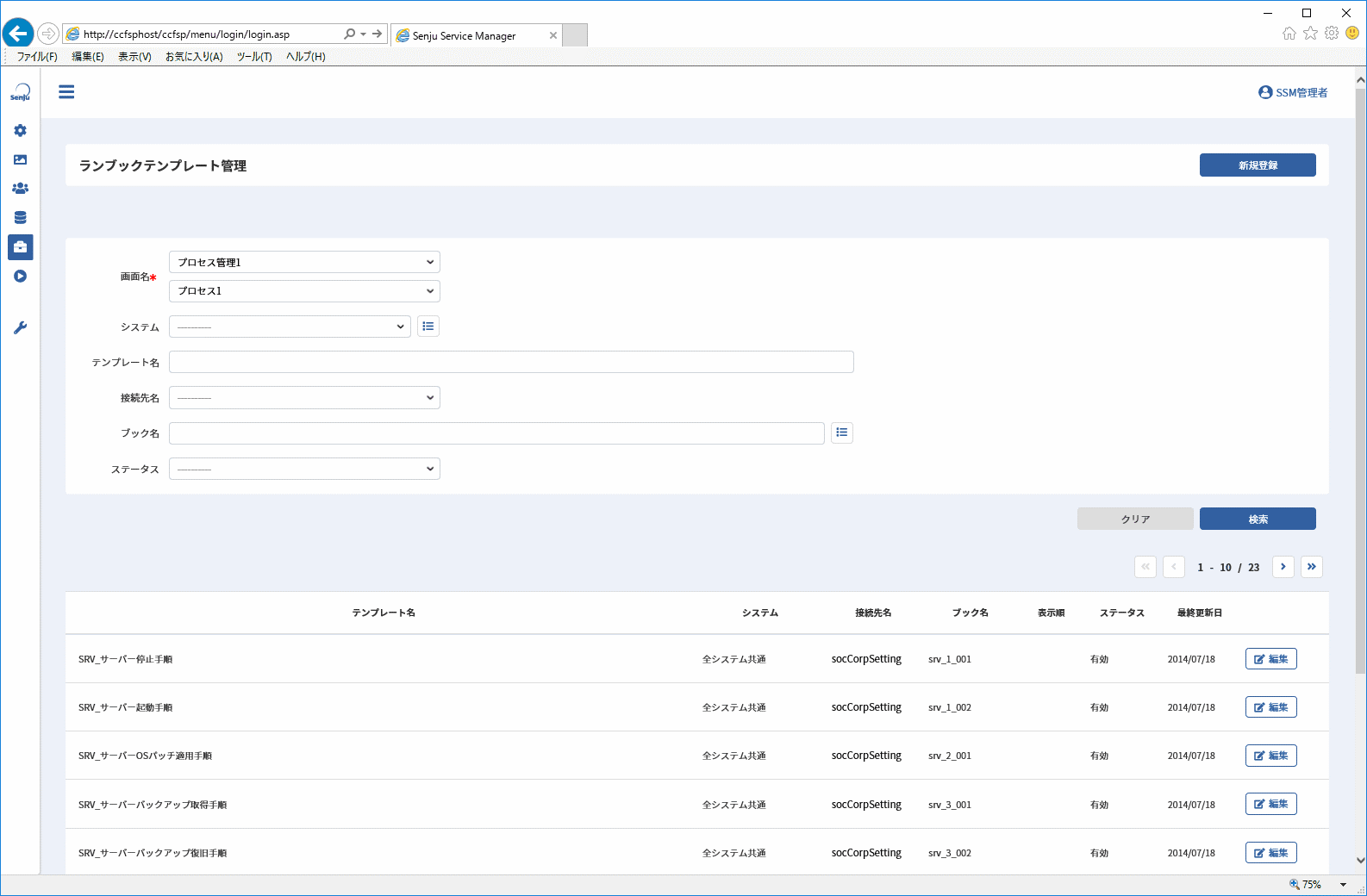Image resolution: width=1367 pixels, height=896 pixels.
Task: Expand the プロセス1 dropdown
Action: pos(304,291)
